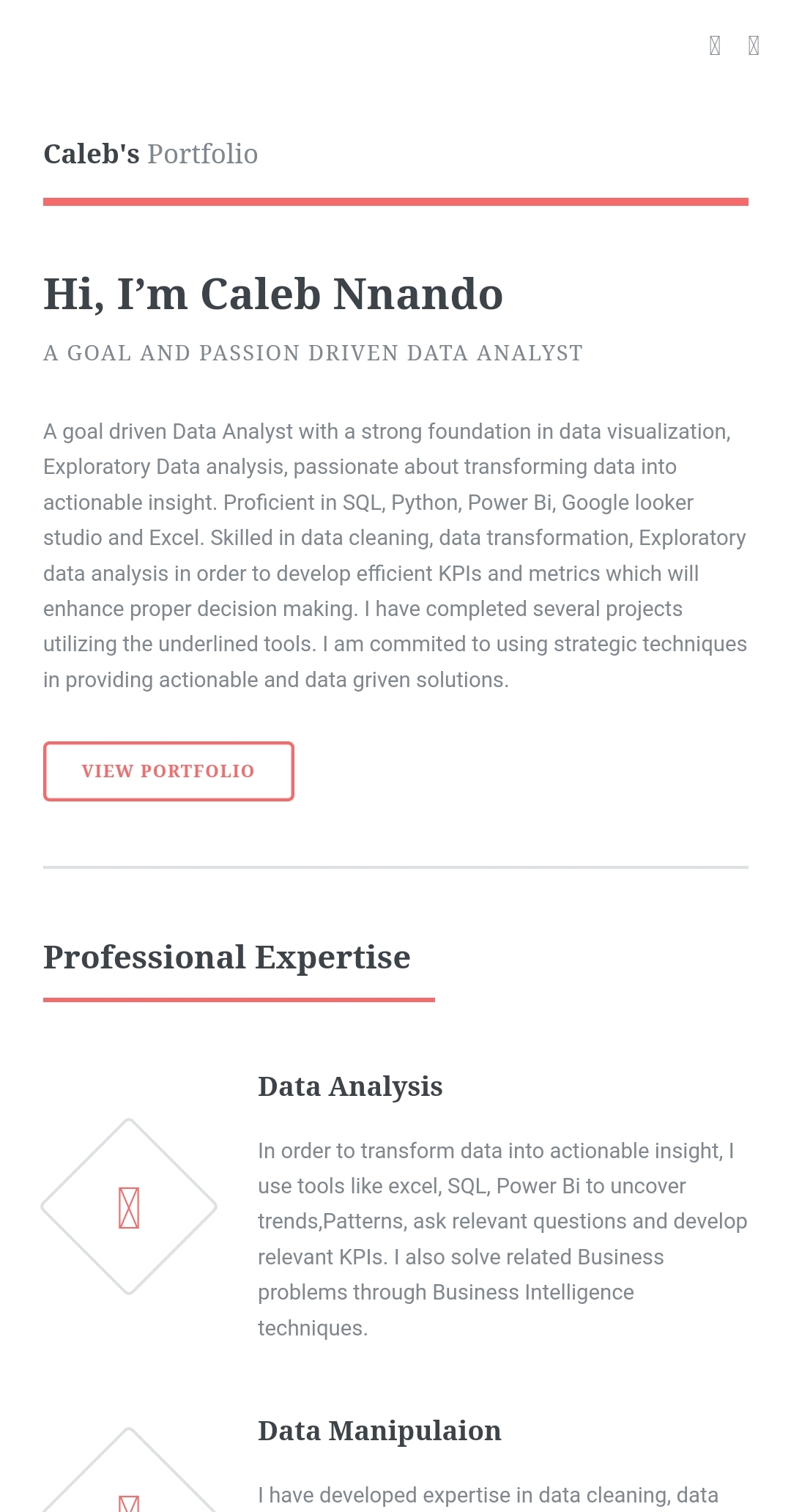
Task: Click the red icon beside Data Manipulaion
Action: click(x=129, y=1503)
